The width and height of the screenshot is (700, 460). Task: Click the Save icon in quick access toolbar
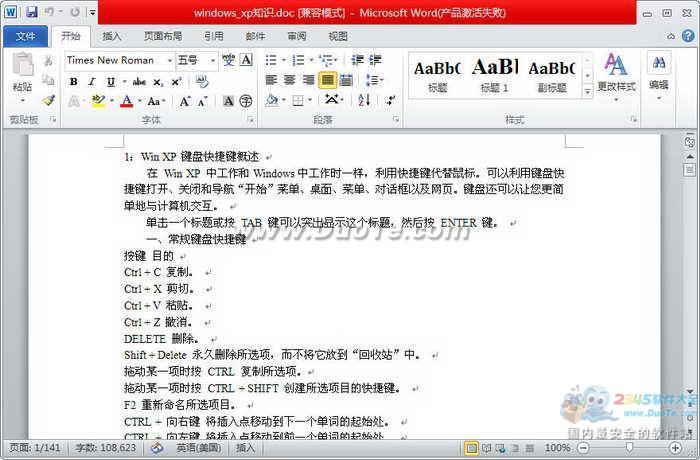point(32,12)
